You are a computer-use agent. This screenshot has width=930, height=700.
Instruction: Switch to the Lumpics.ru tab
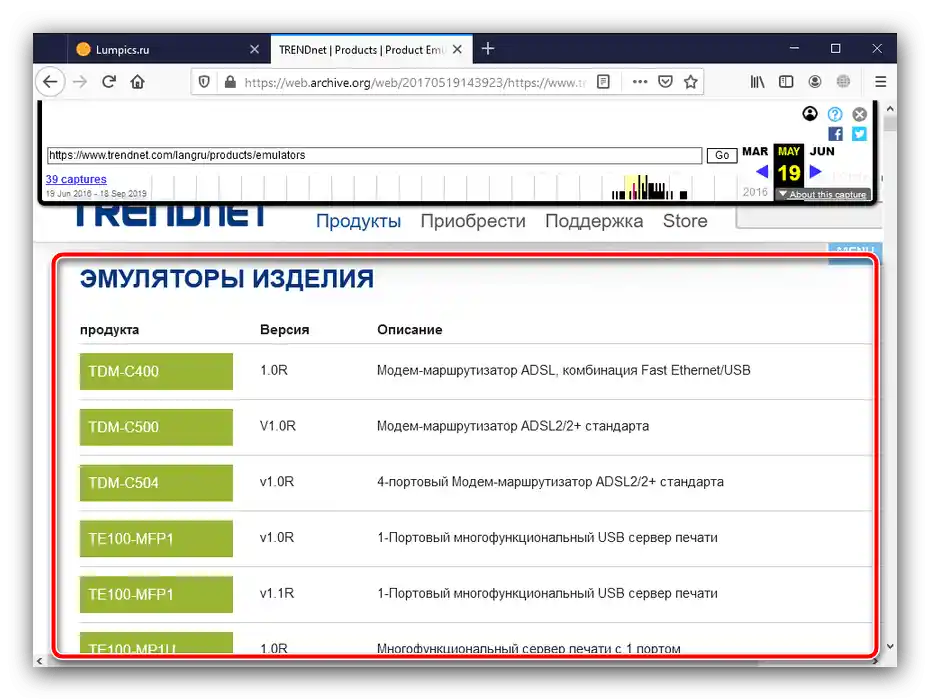tap(168, 49)
